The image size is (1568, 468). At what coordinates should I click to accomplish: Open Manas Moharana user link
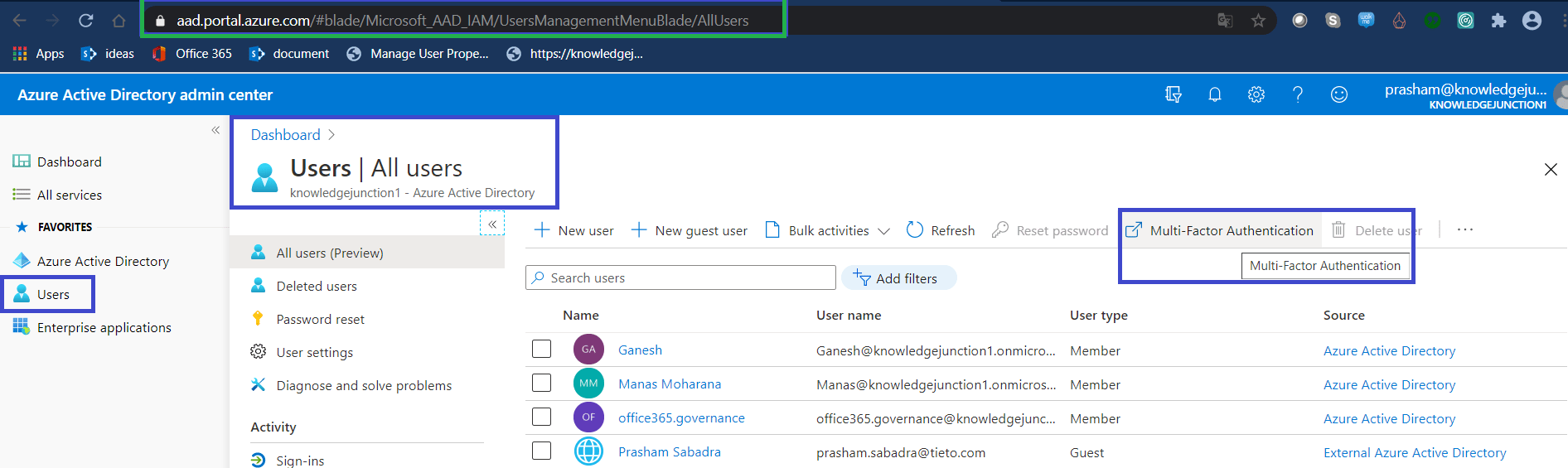(x=670, y=384)
